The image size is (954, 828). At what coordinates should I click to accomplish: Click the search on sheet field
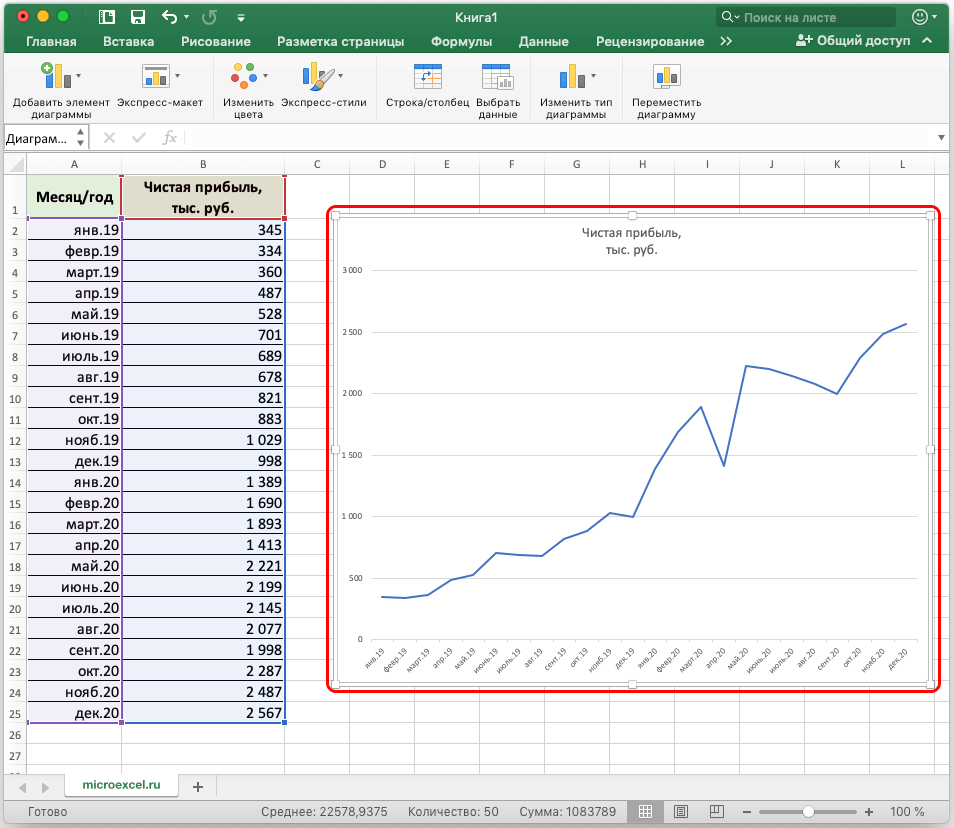pos(806,17)
